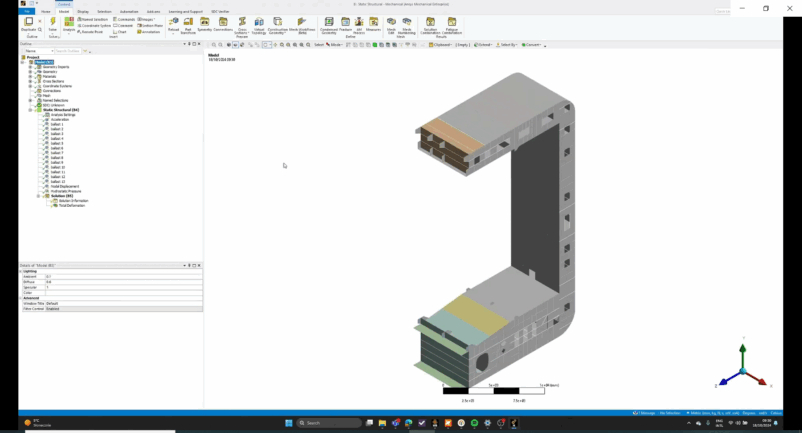Switch to the Selection ribbon tab

[104, 11]
